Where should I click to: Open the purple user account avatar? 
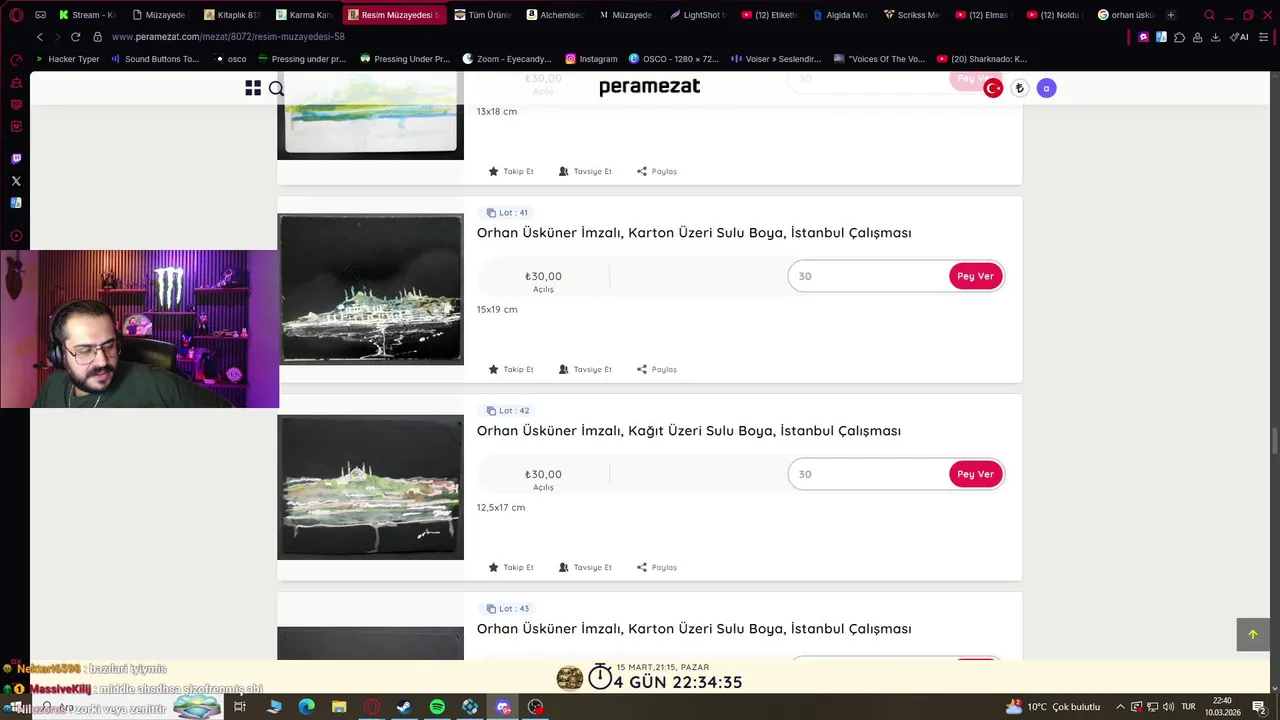pyautogui.click(x=1046, y=88)
